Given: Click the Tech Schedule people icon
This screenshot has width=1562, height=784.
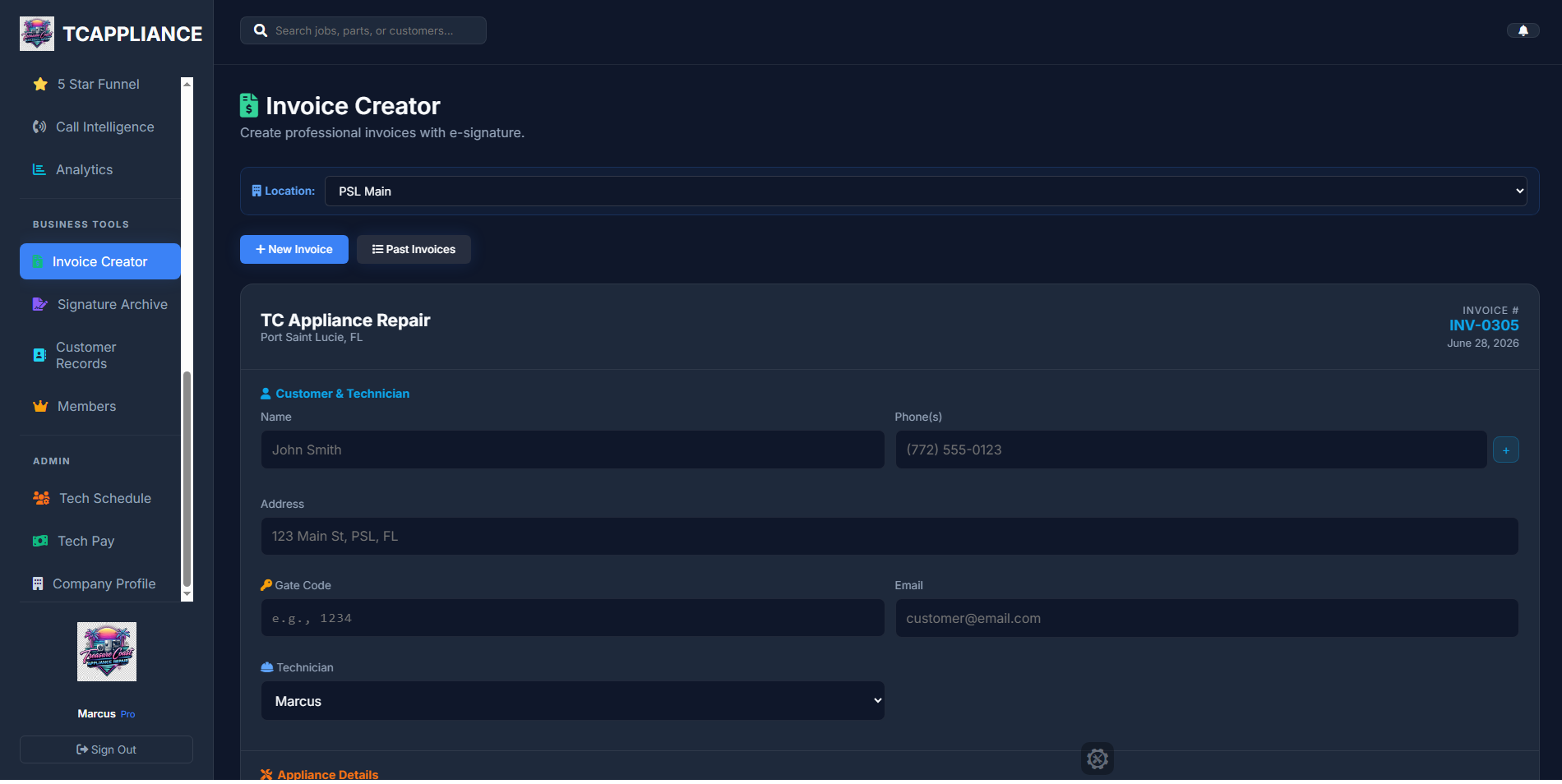Looking at the screenshot, I should point(41,498).
